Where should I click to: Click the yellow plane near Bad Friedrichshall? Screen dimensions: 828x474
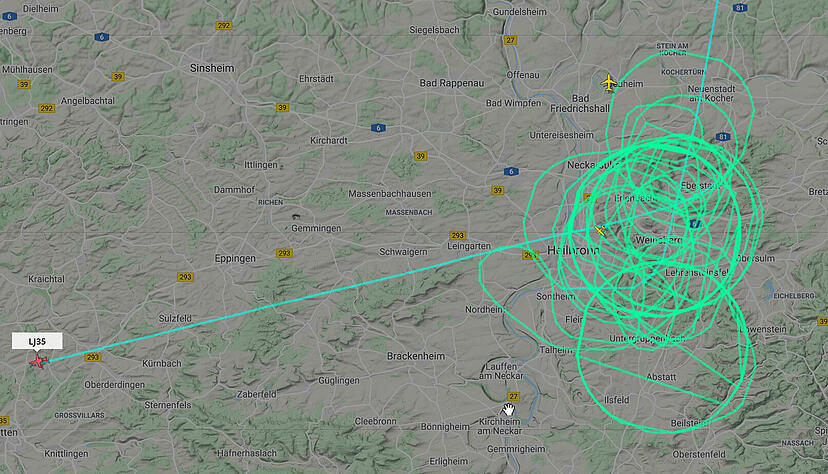click(609, 83)
